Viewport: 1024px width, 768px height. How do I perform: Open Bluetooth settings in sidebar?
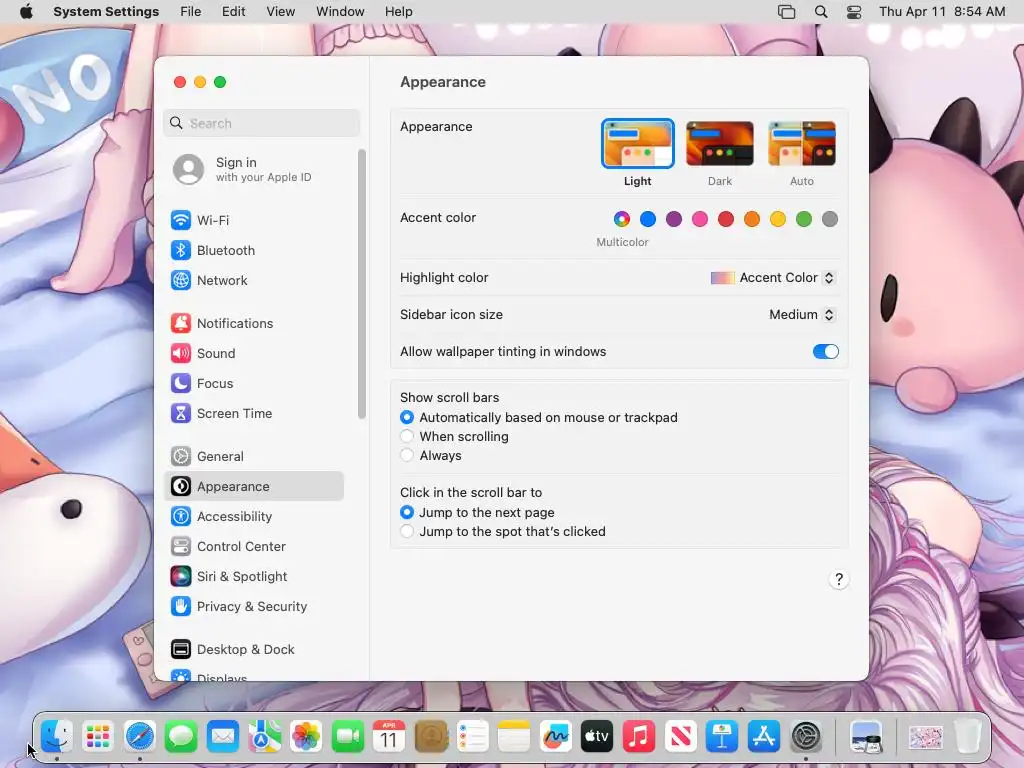click(x=253, y=250)
